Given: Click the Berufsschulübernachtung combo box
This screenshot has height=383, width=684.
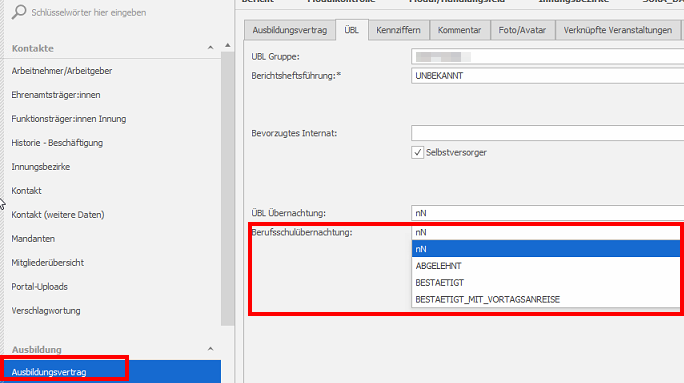Looking at the screenshot, I should 547,232.
